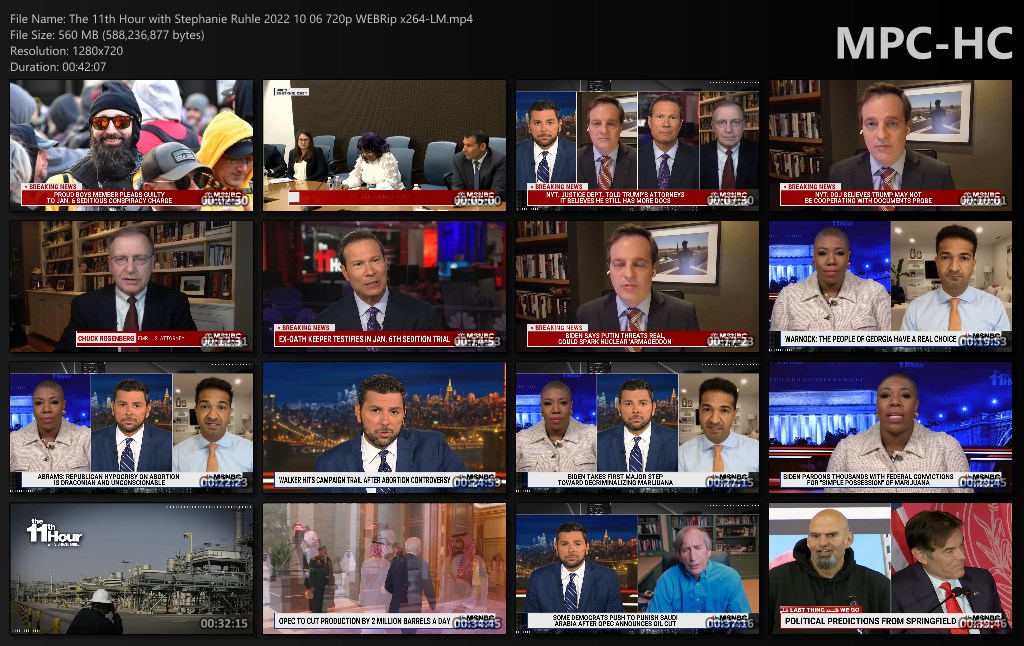
Task: Select the DOJ believes Trump not cooperating thumbnail
Action: coord(890,146)
